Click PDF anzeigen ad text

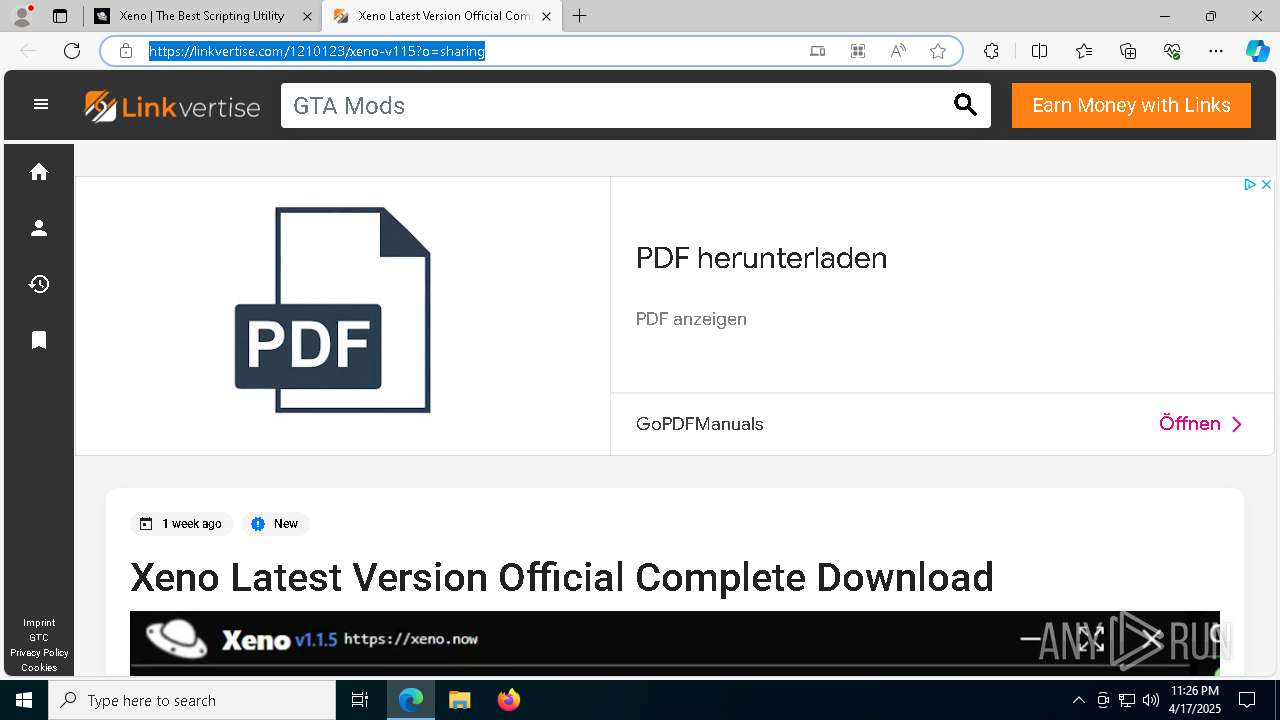click(691, 319)
